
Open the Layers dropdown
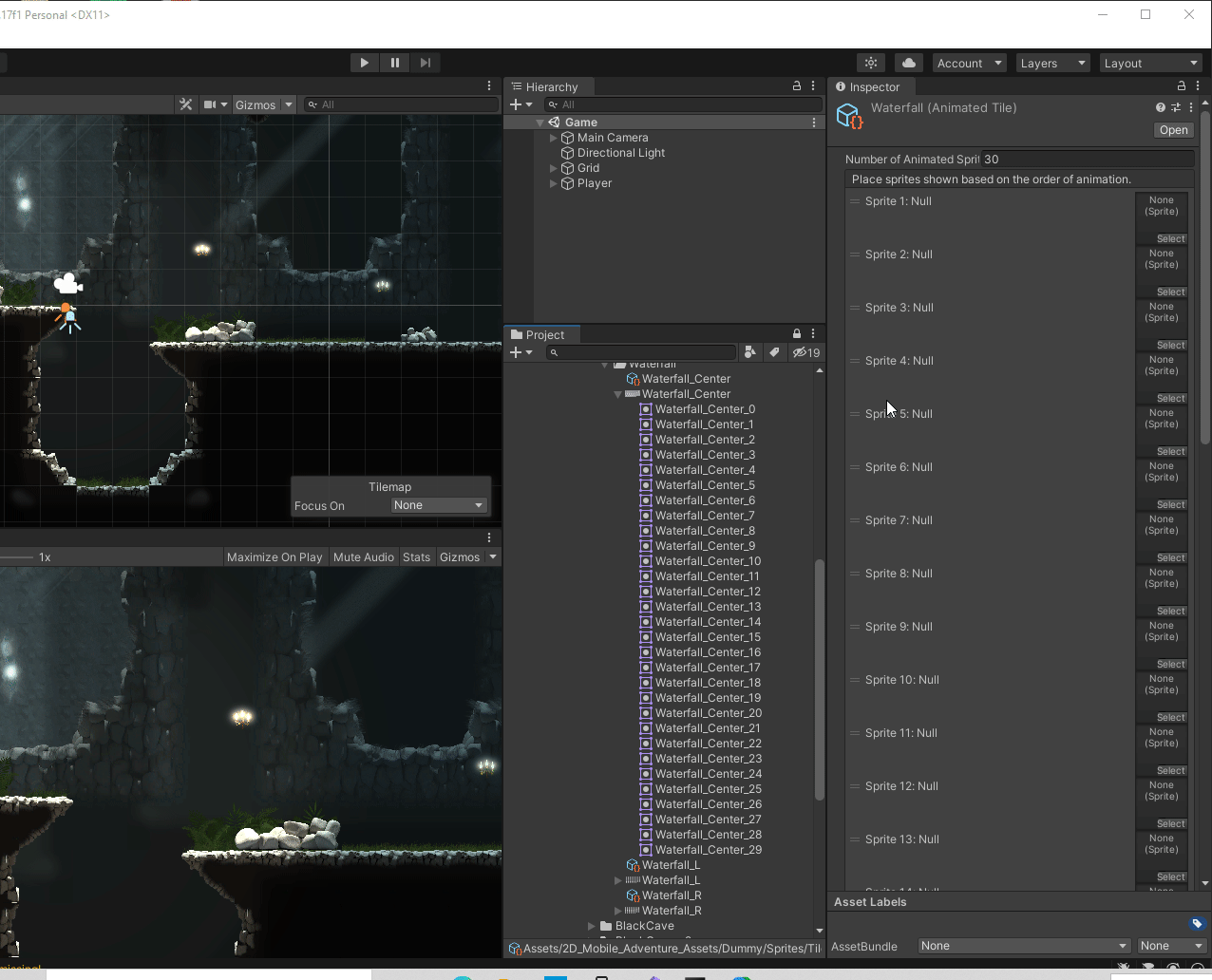pos(1051,63)
